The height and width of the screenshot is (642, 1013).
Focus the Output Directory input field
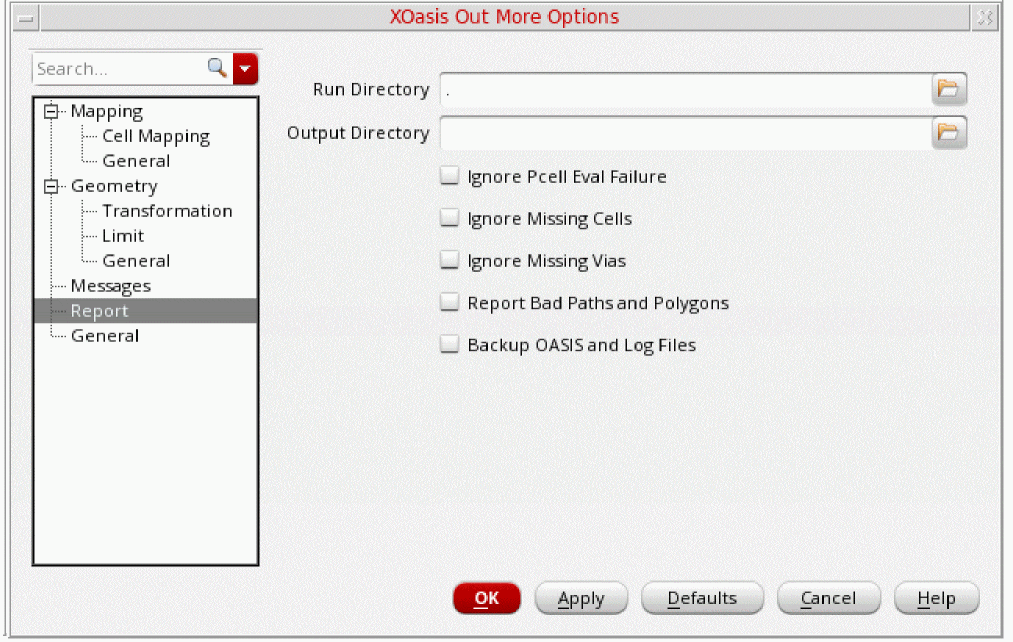pos(685,132)
